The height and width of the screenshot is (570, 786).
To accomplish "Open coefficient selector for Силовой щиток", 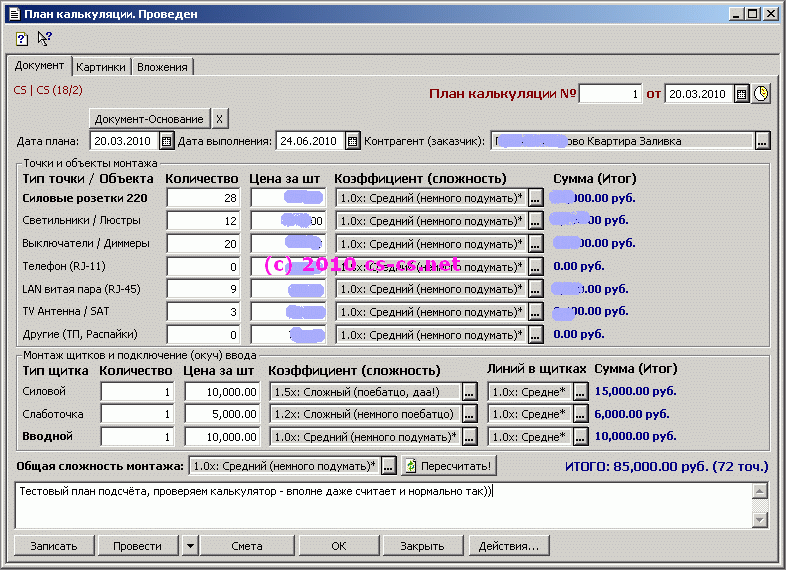I will [x=469, y=392].
